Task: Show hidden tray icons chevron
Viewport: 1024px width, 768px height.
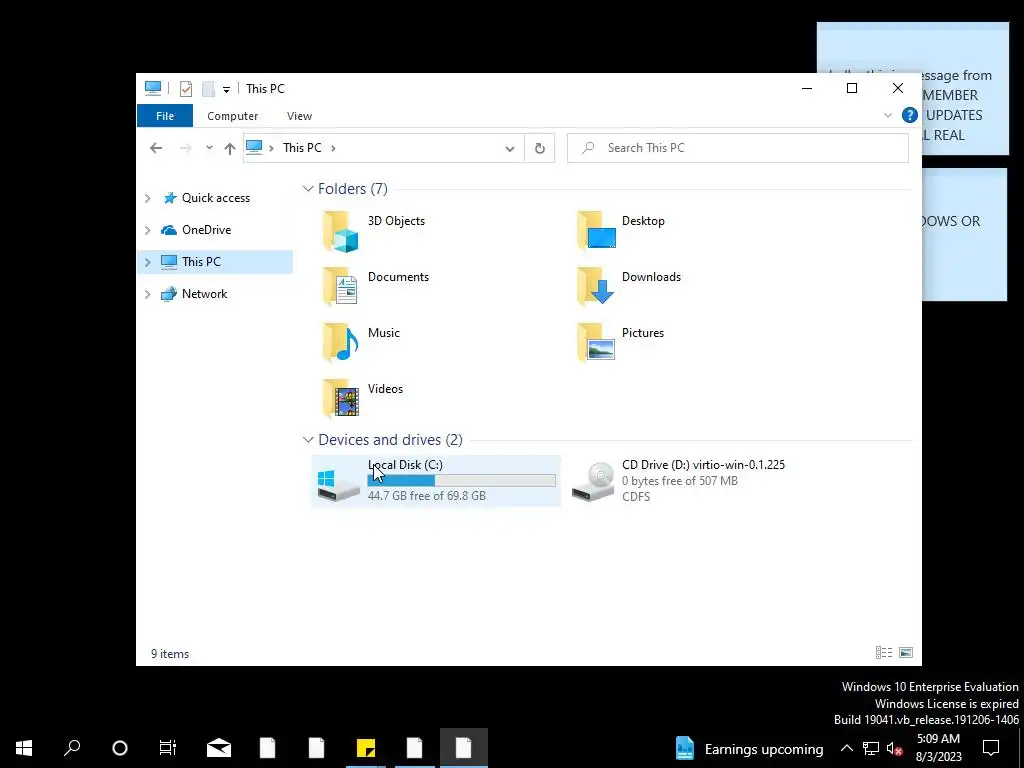Action: (x=846, y=748)
